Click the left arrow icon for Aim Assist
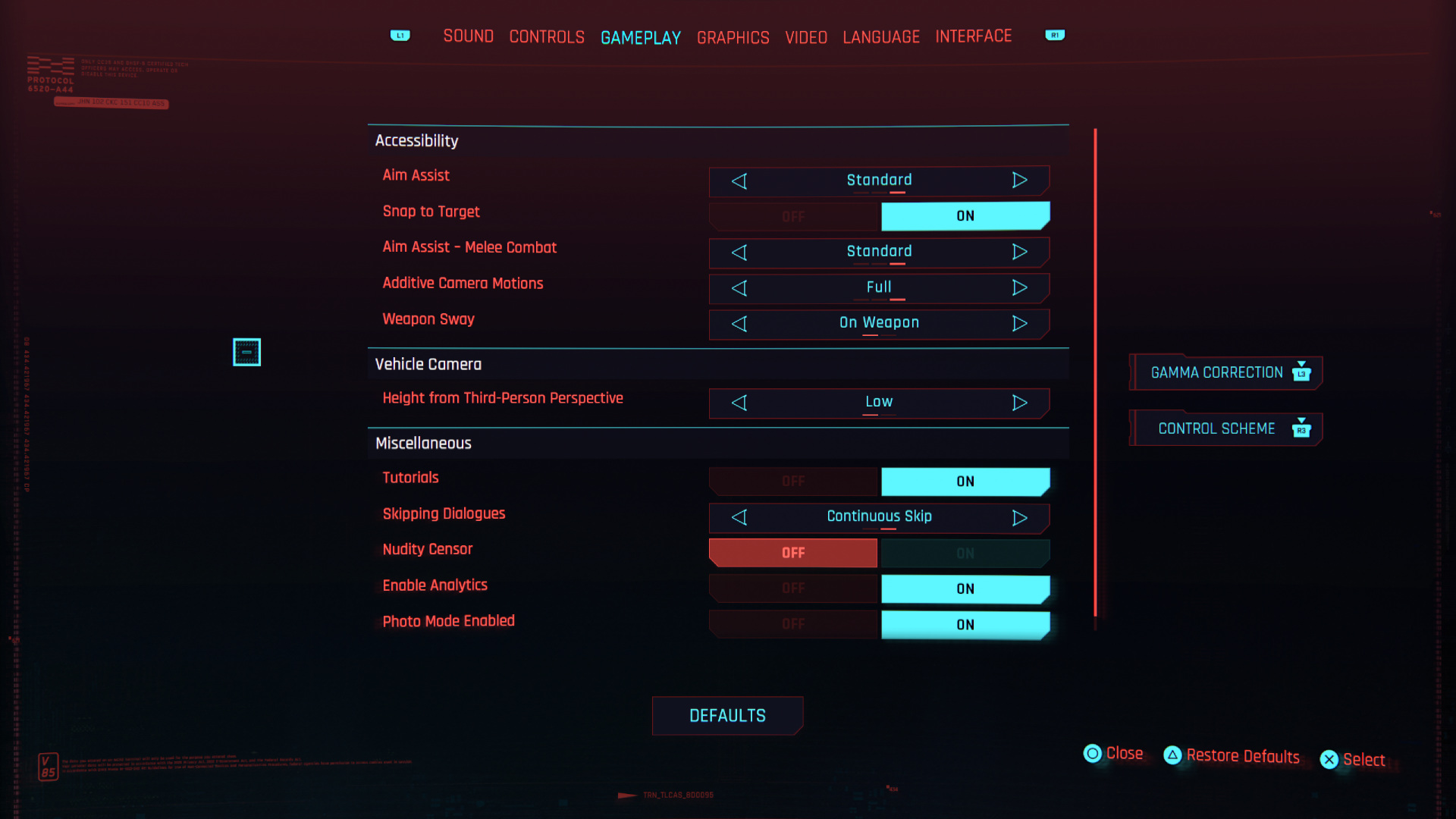This screenshot has width=1456, height=819. 739,180
